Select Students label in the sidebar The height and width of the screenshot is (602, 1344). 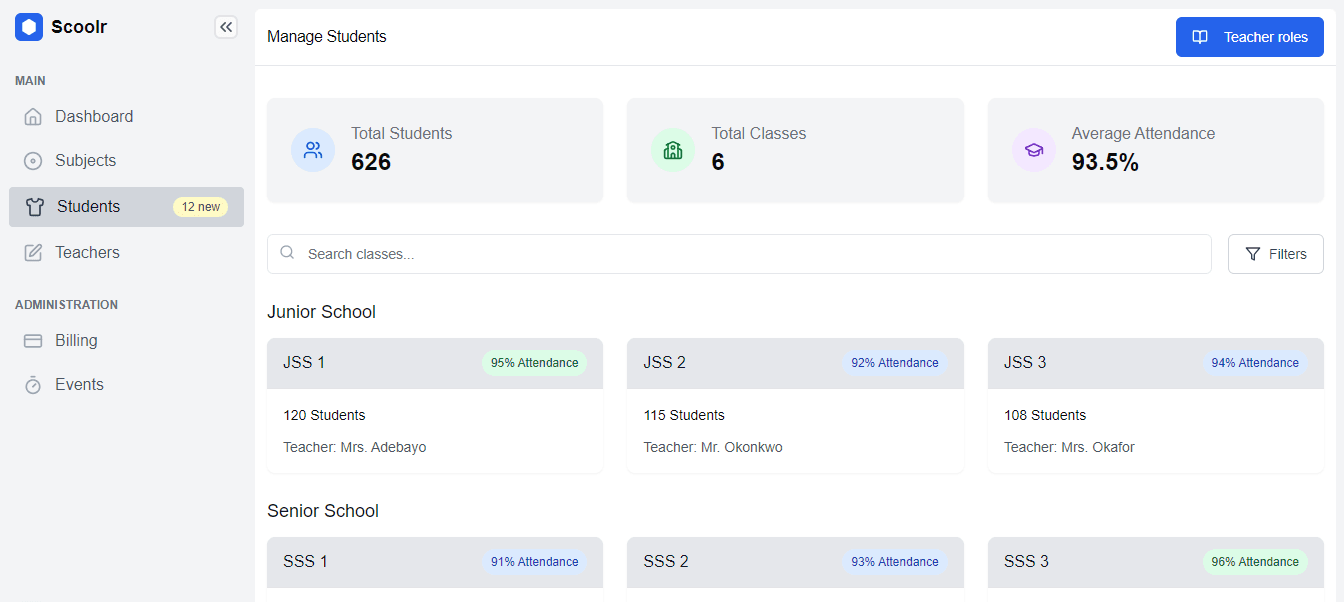88,207
